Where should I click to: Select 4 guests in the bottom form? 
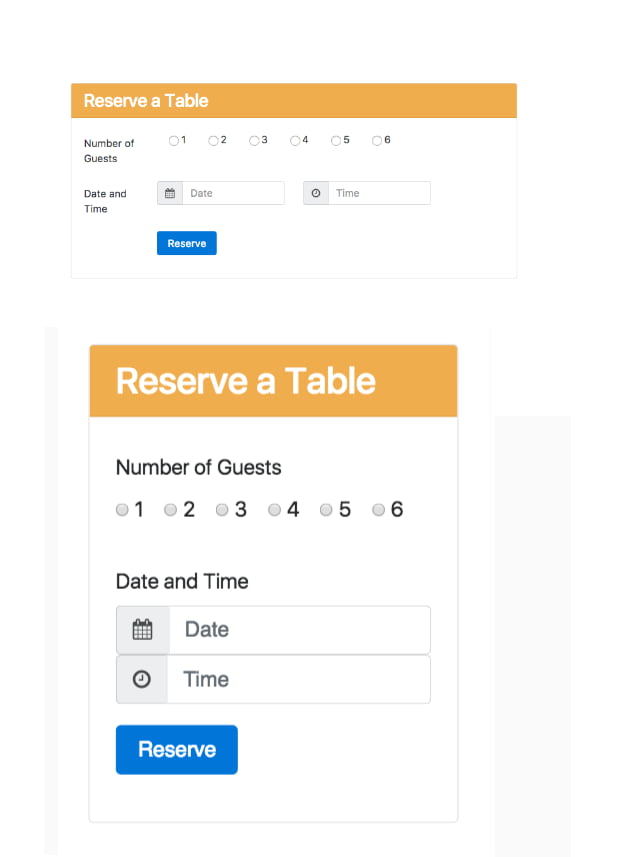pyautogui.click(x=274, y=509)
